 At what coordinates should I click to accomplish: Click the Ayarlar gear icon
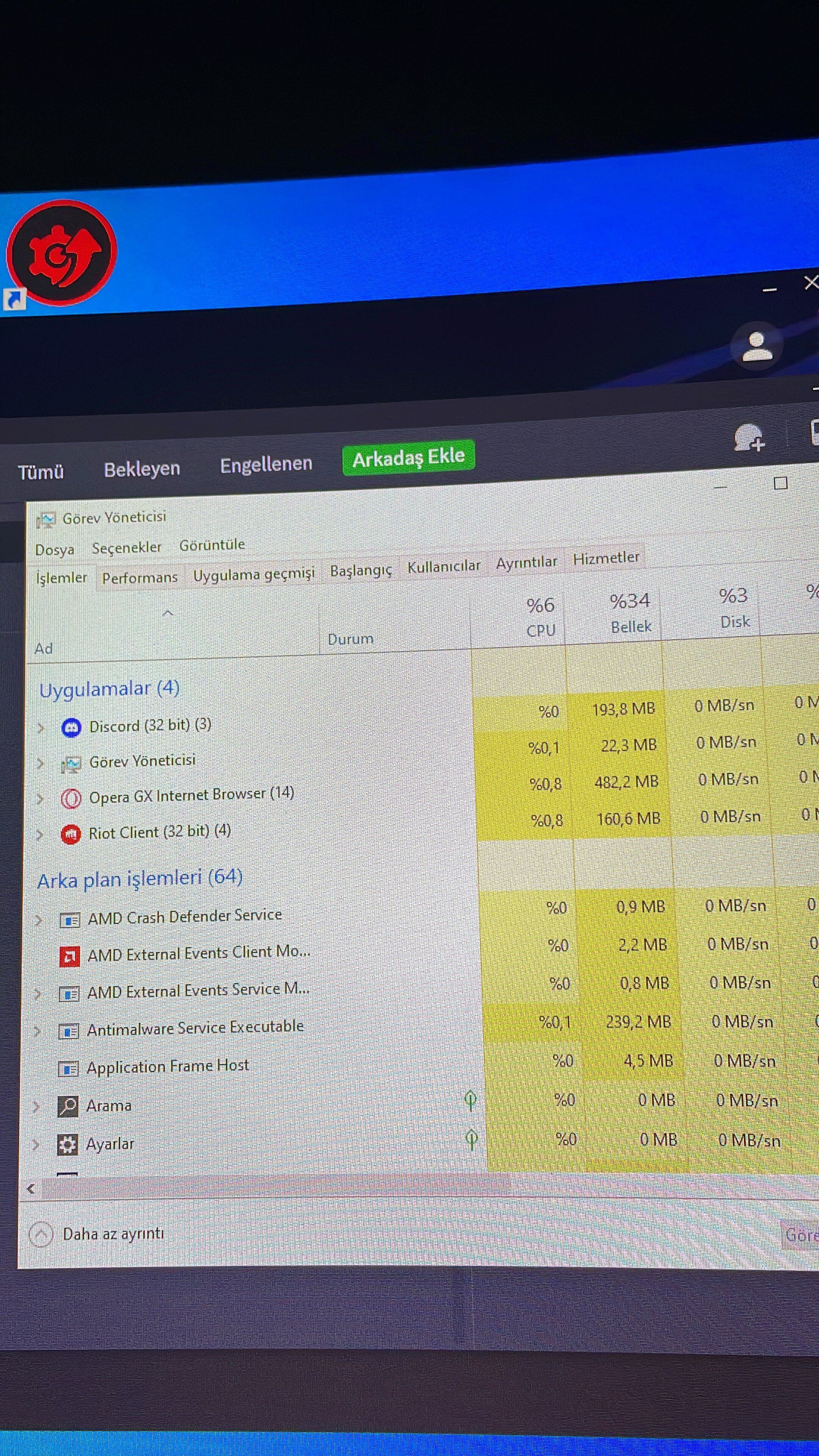[67, 1145]
